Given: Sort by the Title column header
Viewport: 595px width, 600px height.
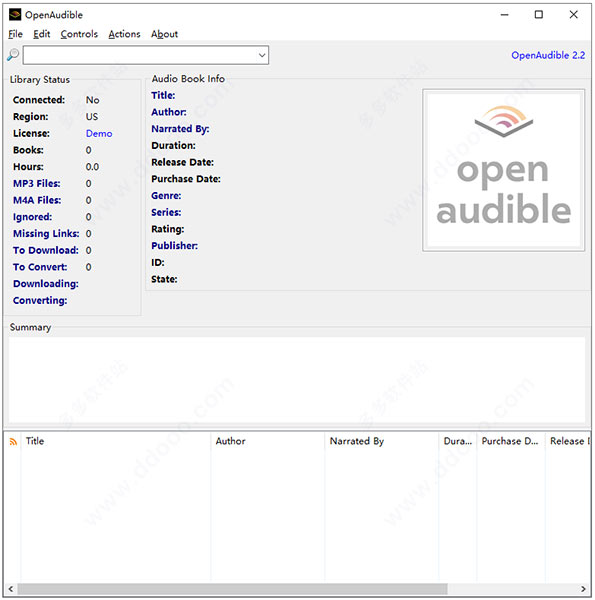Looking at the screenshot, I should point(116,441).
